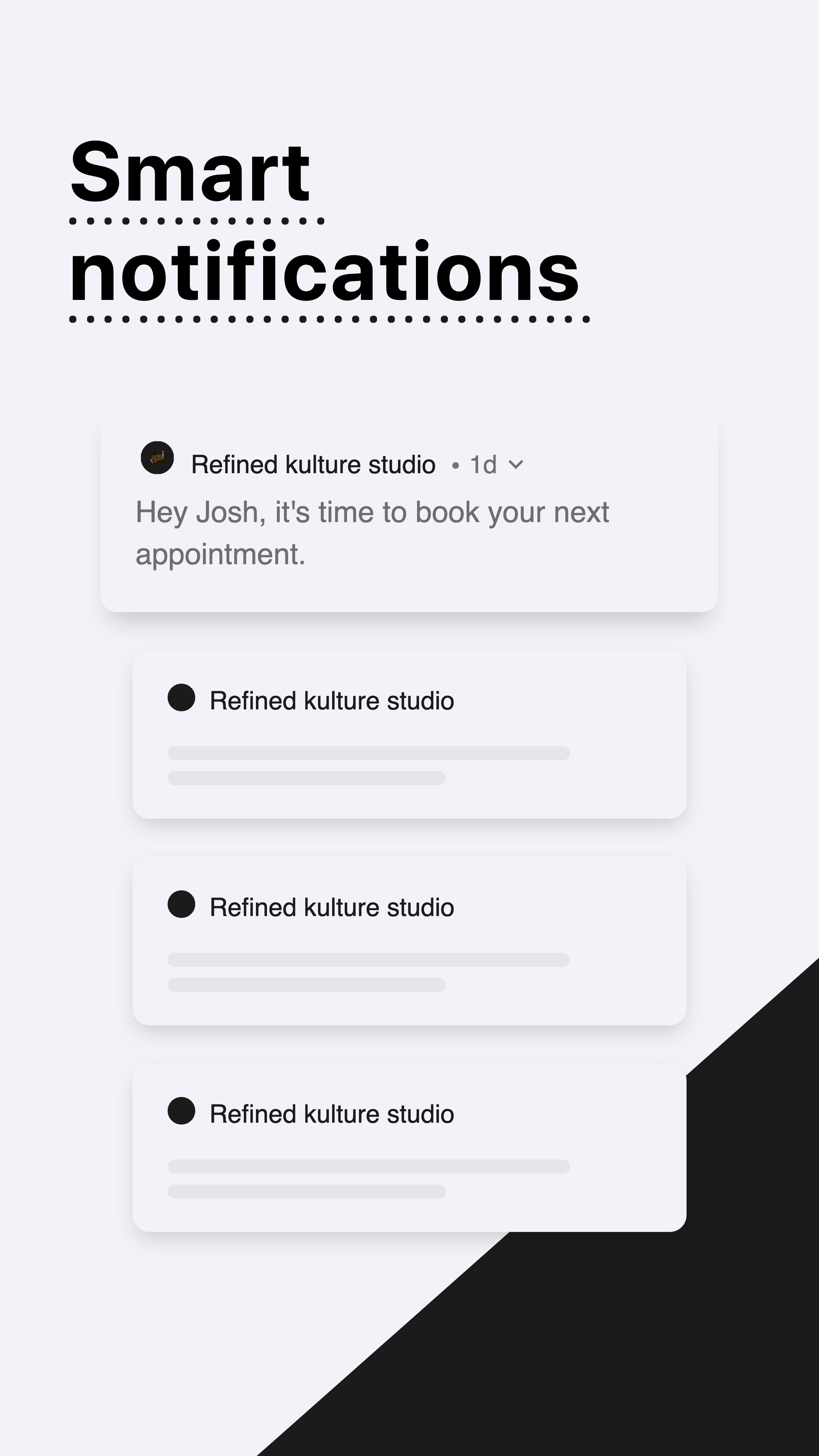Click the shorter placeholder line in second notification
The height and width of the screenshot is (1456, 819).
click(x=306, y=778)
